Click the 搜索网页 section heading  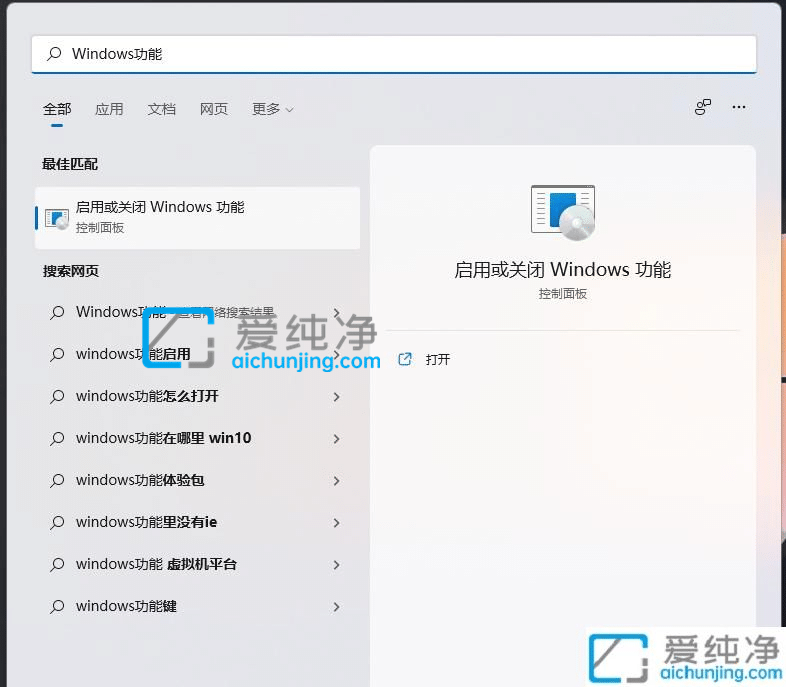coord(71,271)
